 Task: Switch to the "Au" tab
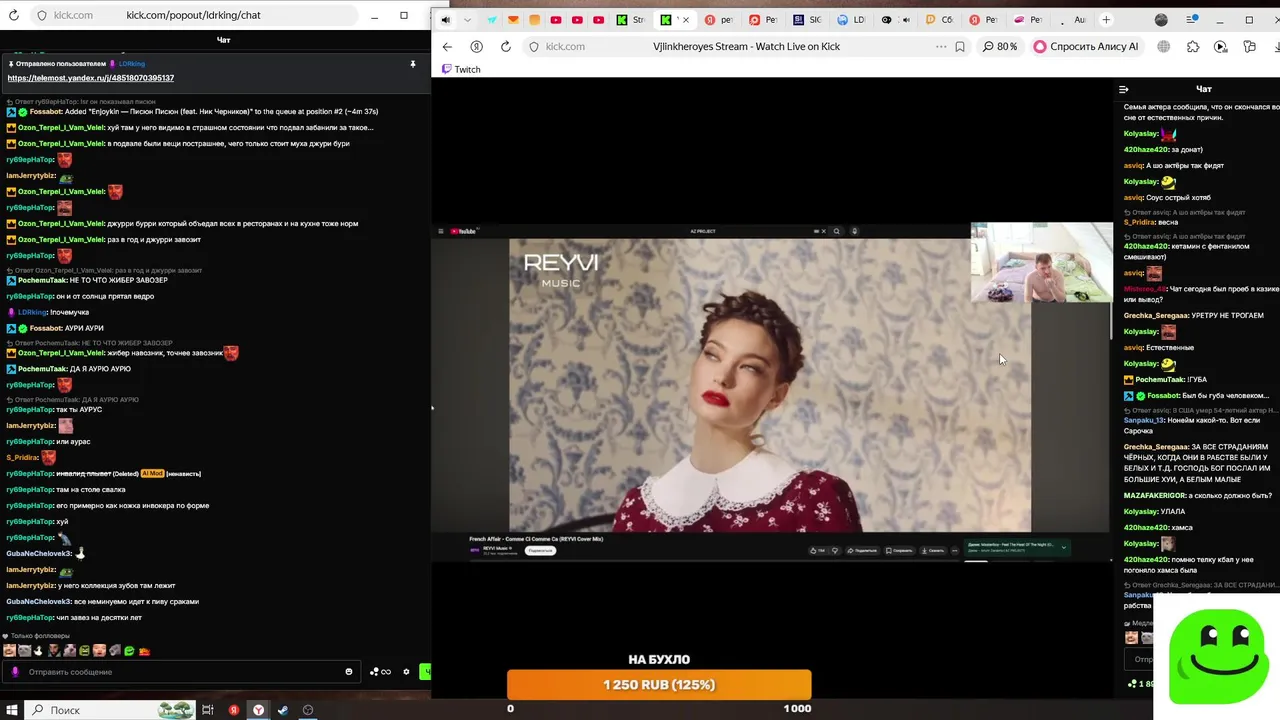[1073, 20]
